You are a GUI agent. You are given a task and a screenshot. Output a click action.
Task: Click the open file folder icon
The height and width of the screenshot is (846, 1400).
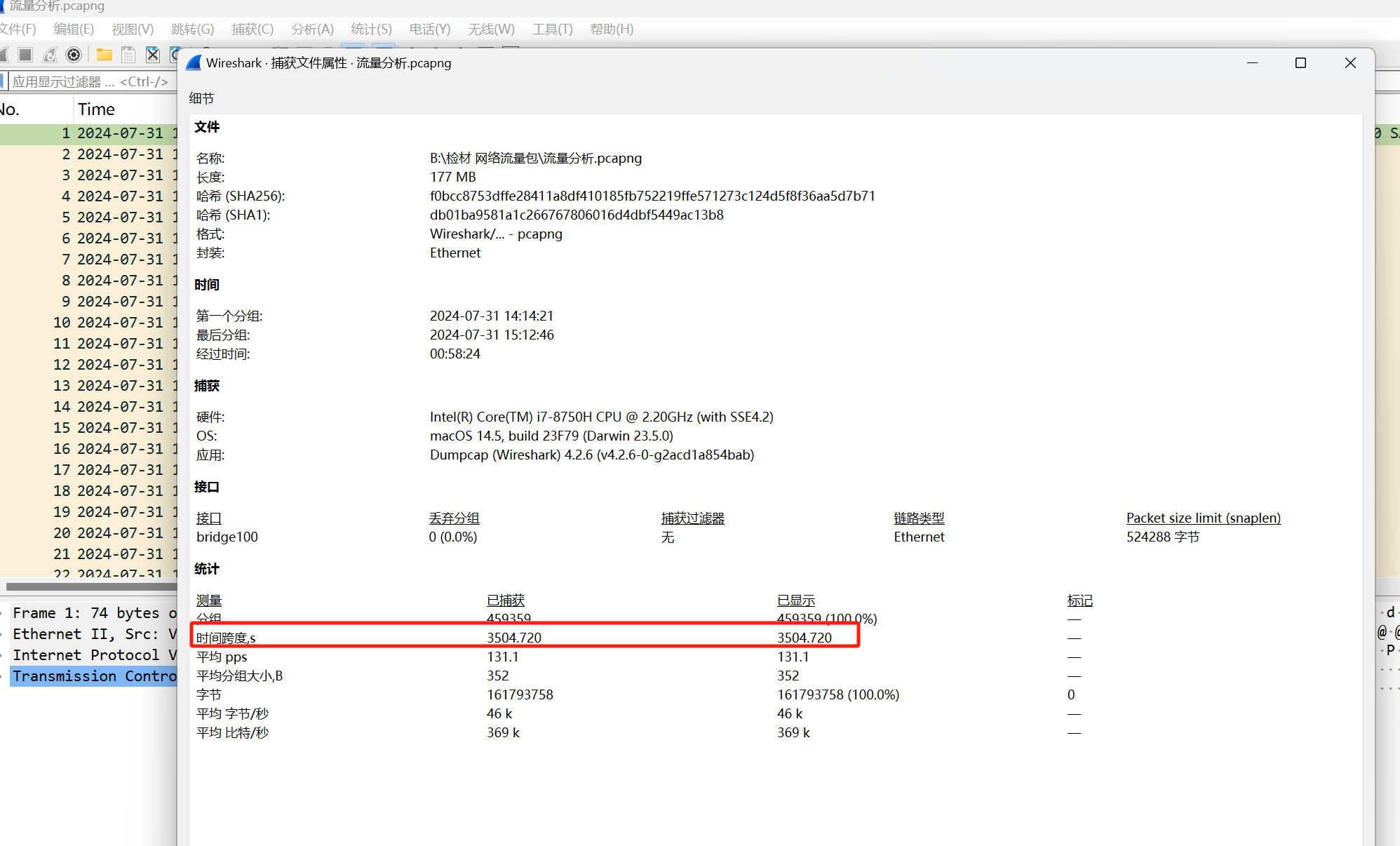[x=104, y=55]
